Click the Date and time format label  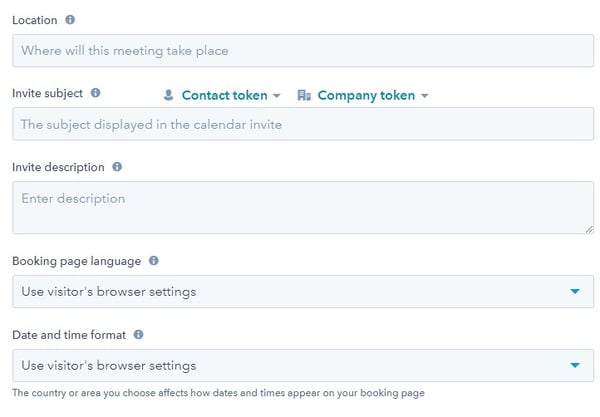tap(68, 335)
